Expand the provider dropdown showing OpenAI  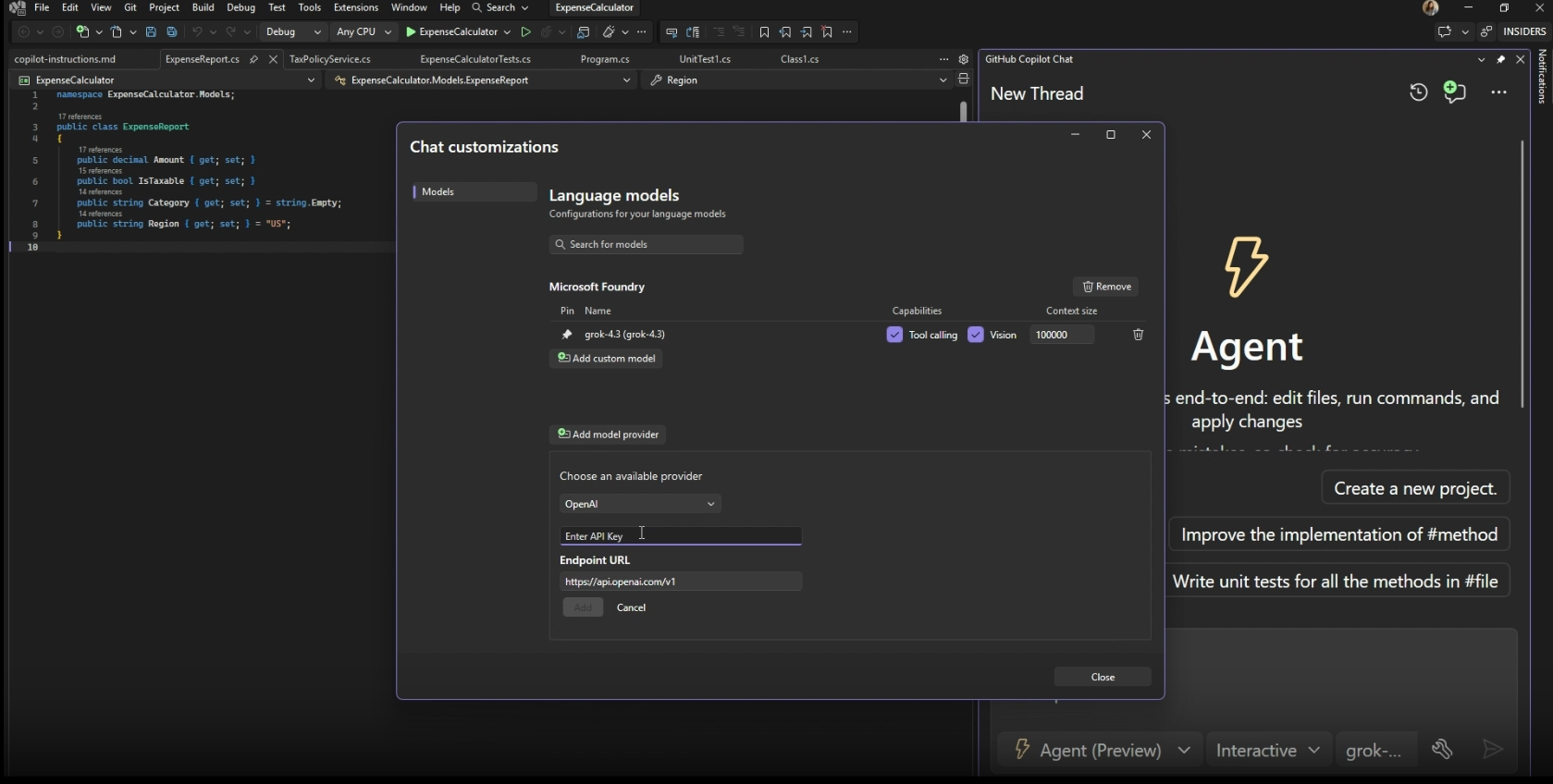(x=640, y=504)
